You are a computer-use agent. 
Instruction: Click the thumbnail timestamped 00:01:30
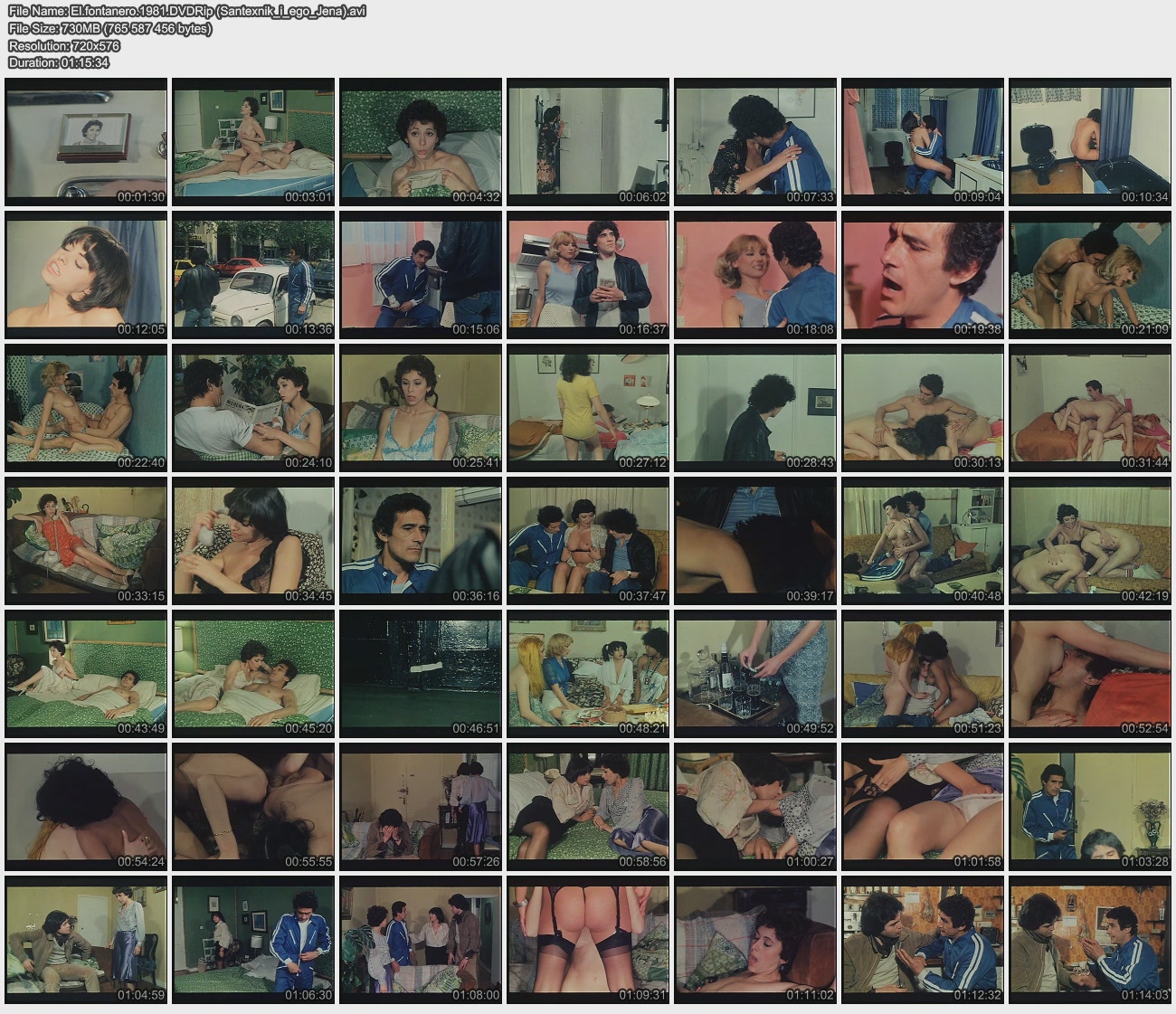[86, 142]
